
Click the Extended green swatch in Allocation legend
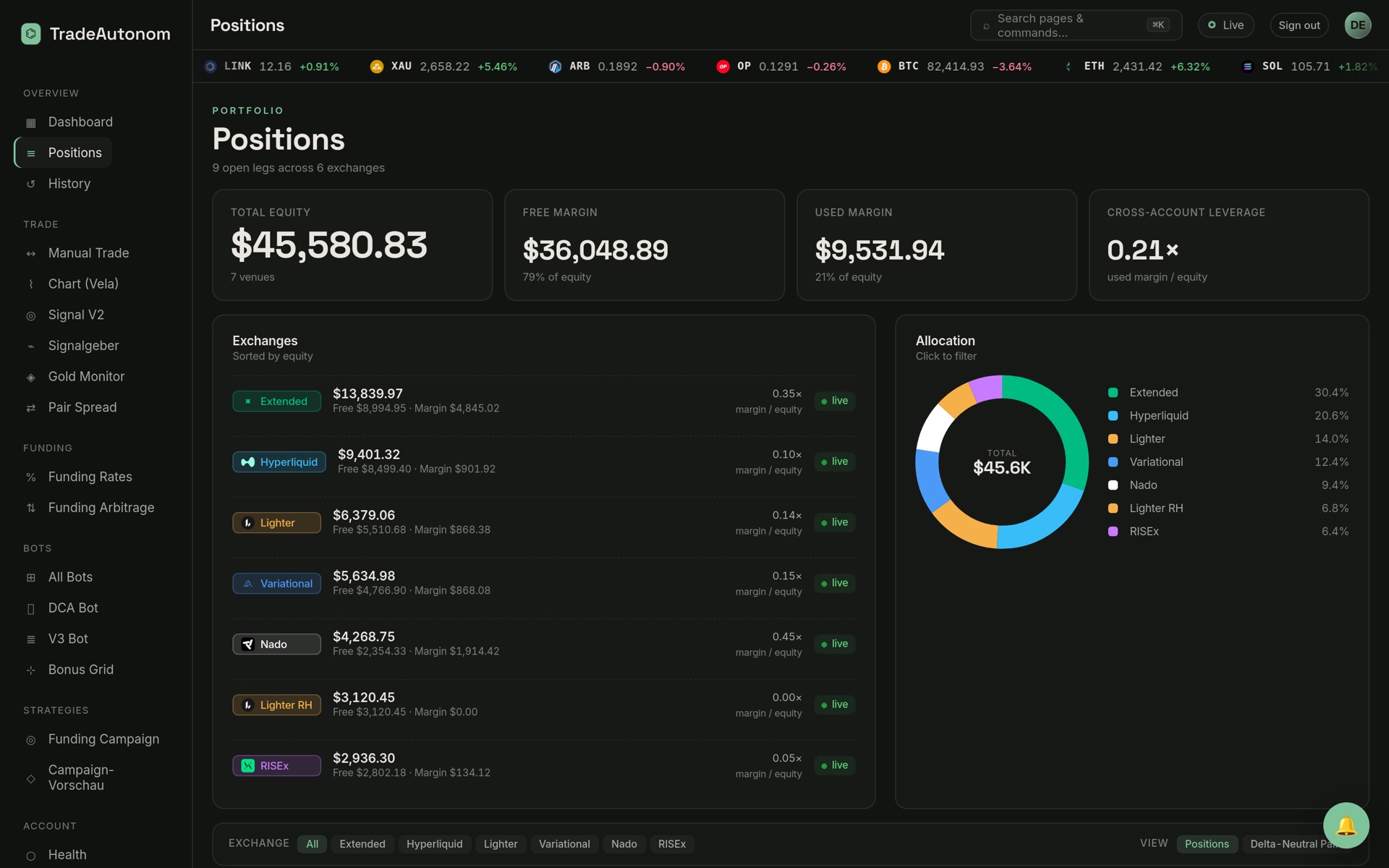click(x=1113, y=393)
